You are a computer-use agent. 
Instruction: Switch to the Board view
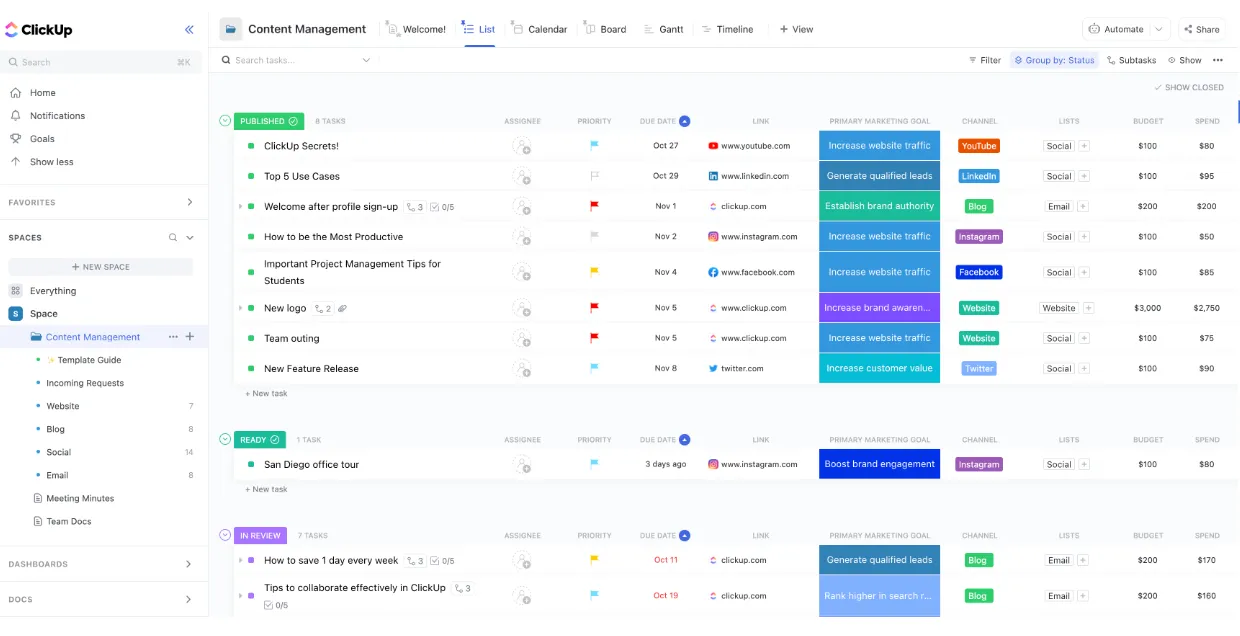605,29
